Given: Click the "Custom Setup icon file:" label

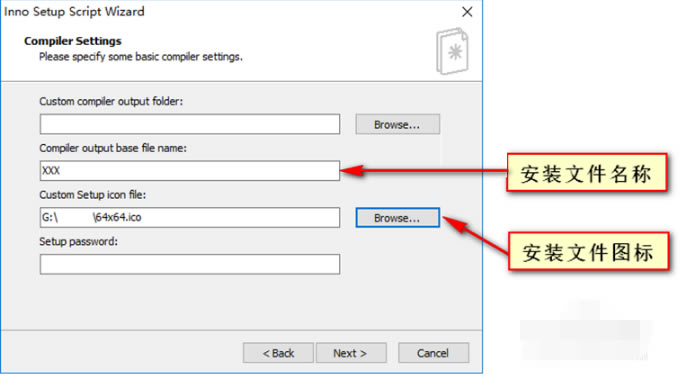Looking at the screenshot, I should [92, 195].
